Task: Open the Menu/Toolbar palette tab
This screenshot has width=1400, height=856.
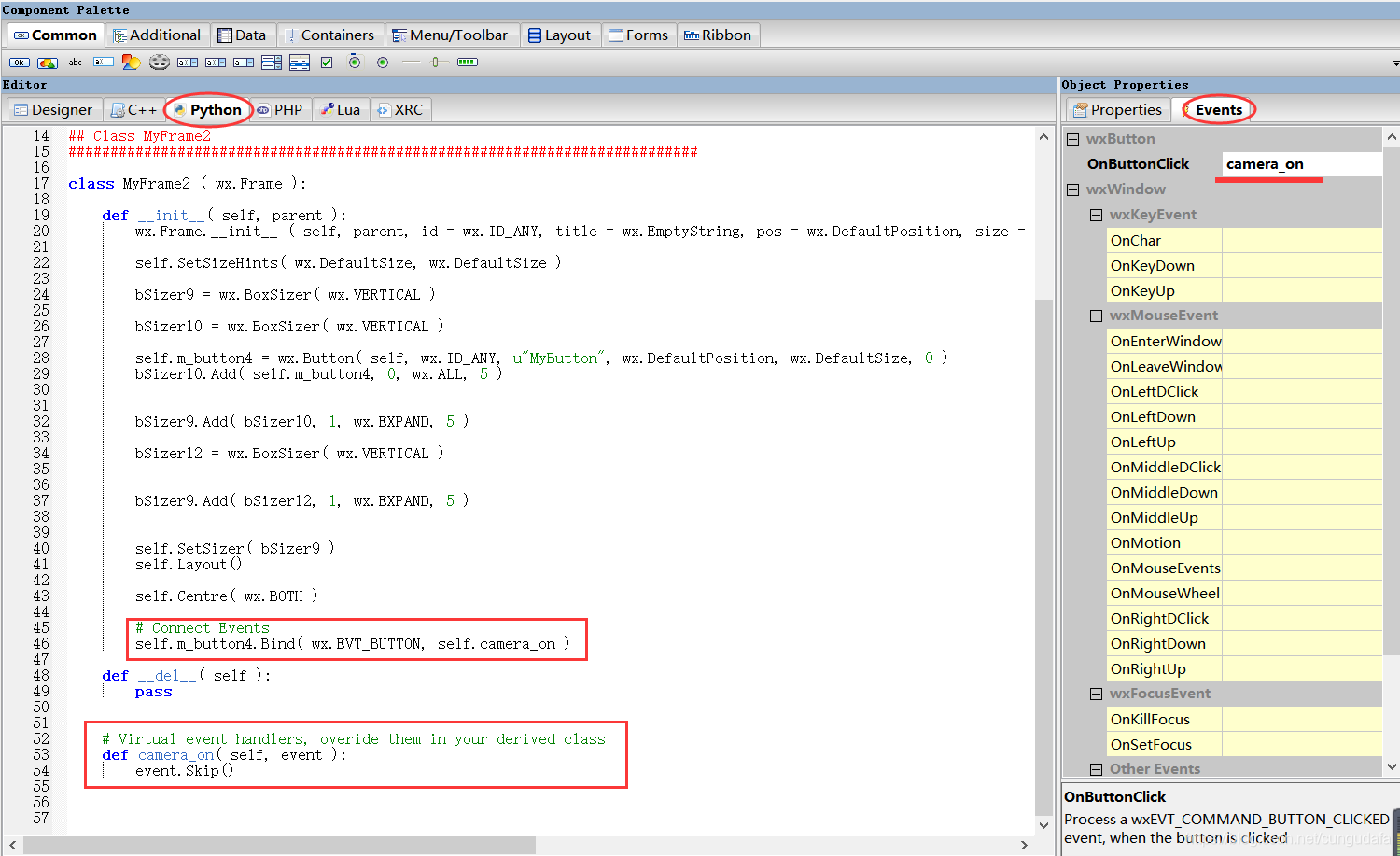Action: [x=451, y=35]
